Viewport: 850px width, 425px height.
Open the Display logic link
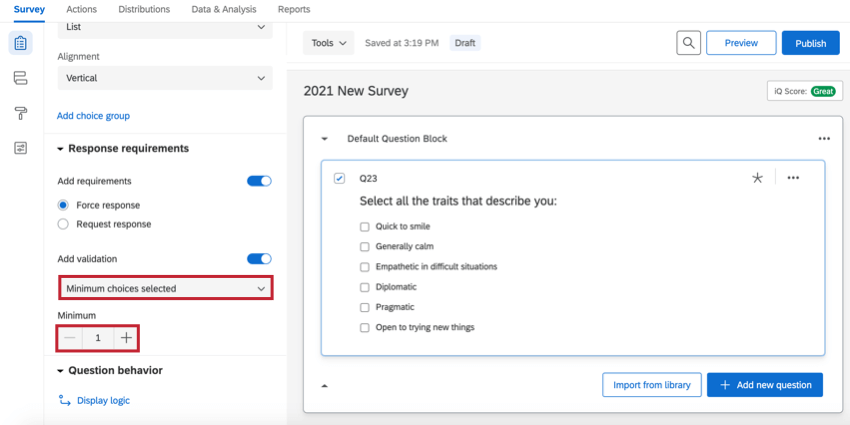(103, 401)
